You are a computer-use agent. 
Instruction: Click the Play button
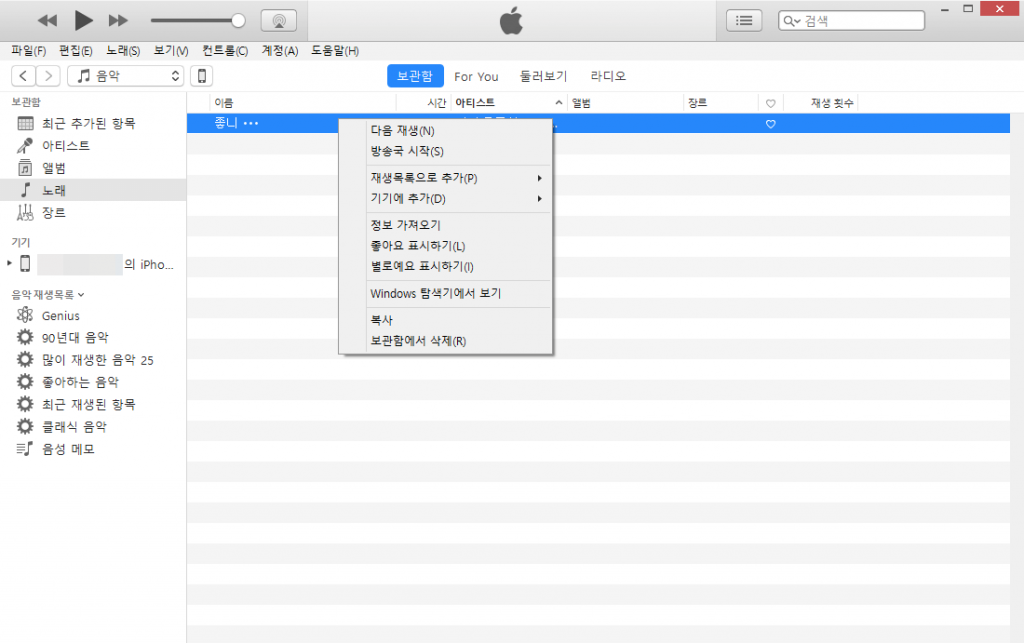tap(83, 20)
